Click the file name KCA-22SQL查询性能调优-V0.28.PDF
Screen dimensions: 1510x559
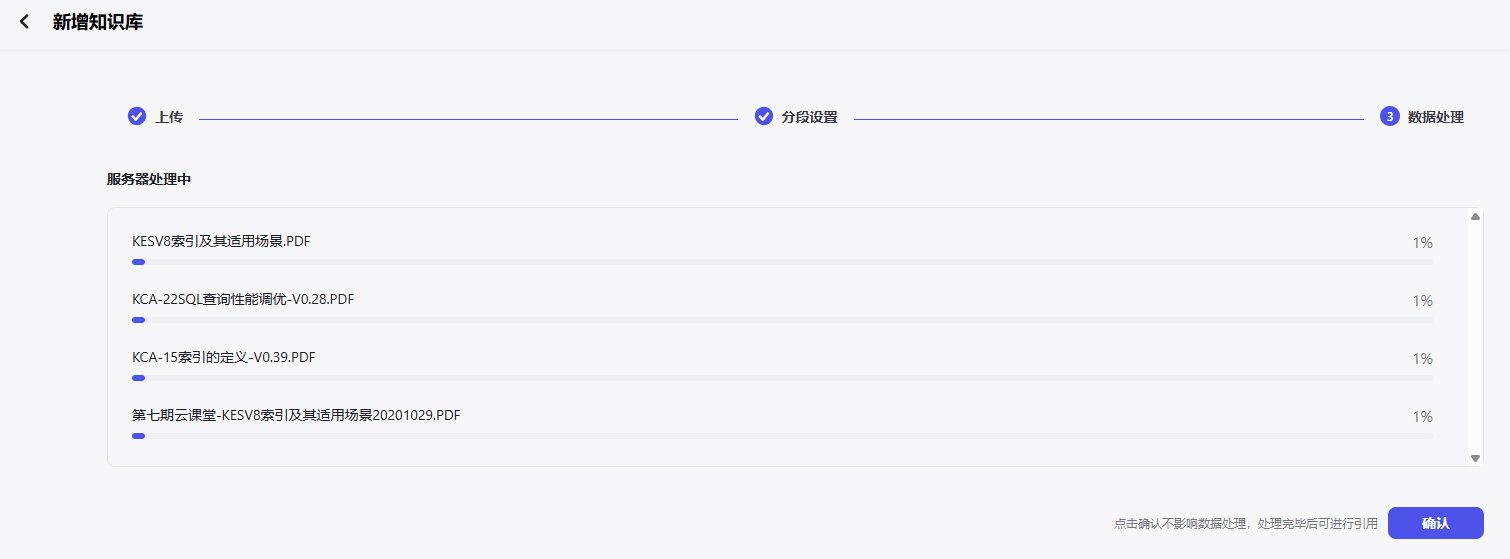(243, 299)
